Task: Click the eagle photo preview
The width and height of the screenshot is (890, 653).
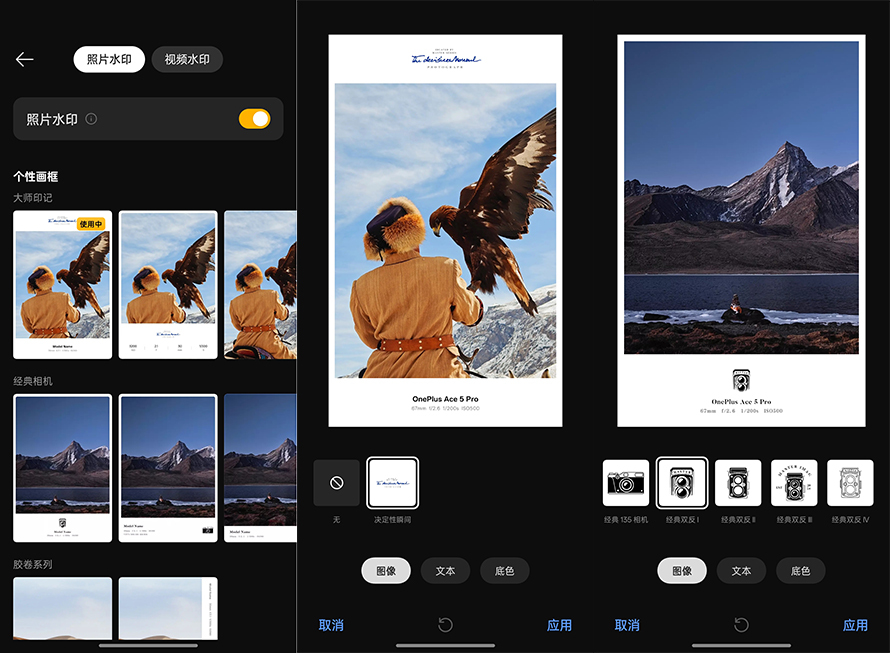Action: pos(446,231)
